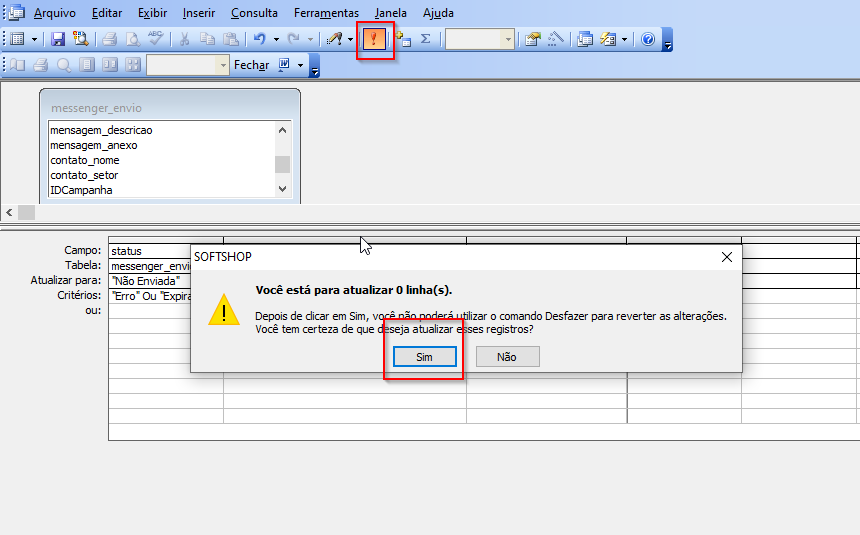
Task: Click the Run query exclamation icon
Action: (375, 39)
